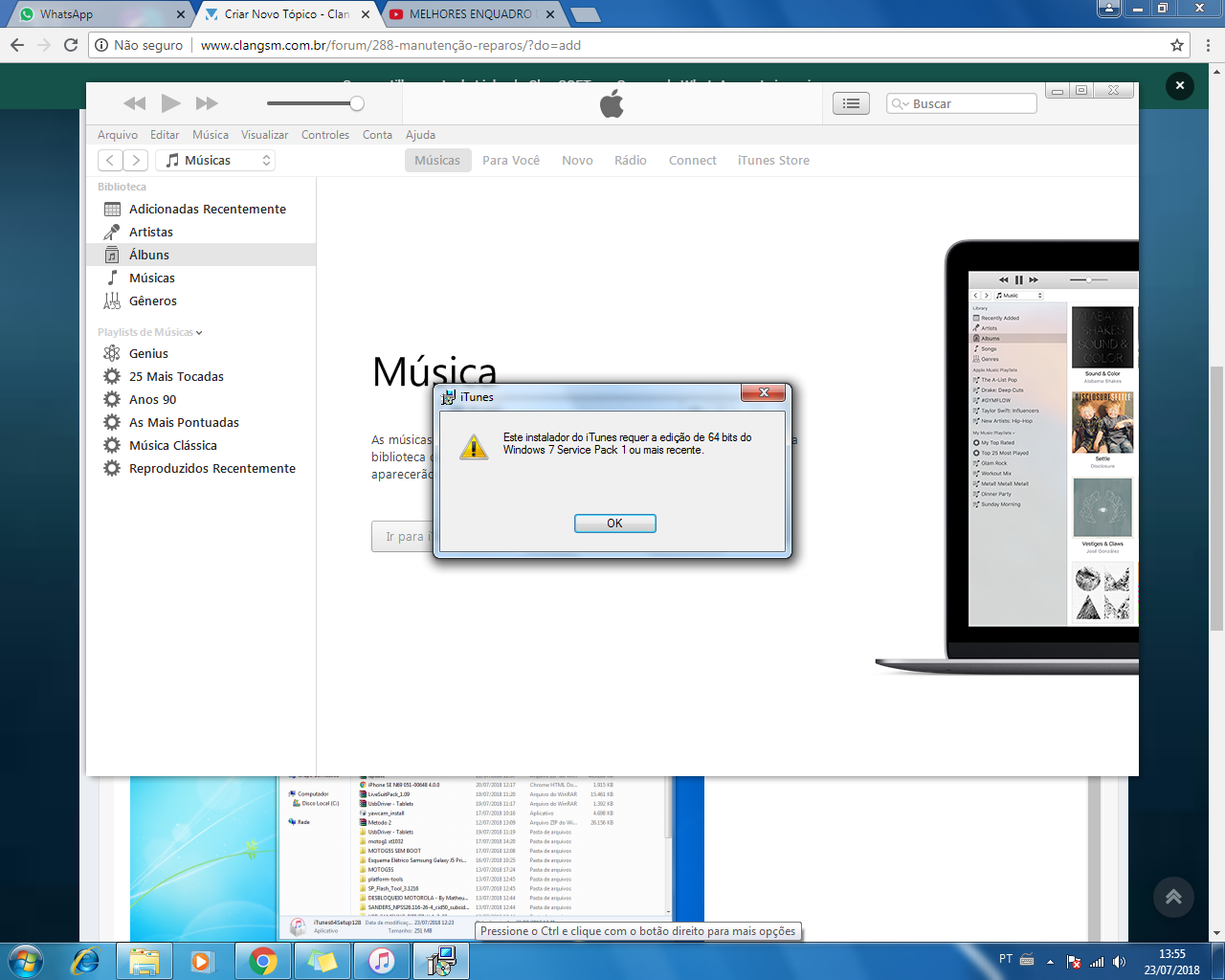Open the Música Clássica playlist

[201, 445]
